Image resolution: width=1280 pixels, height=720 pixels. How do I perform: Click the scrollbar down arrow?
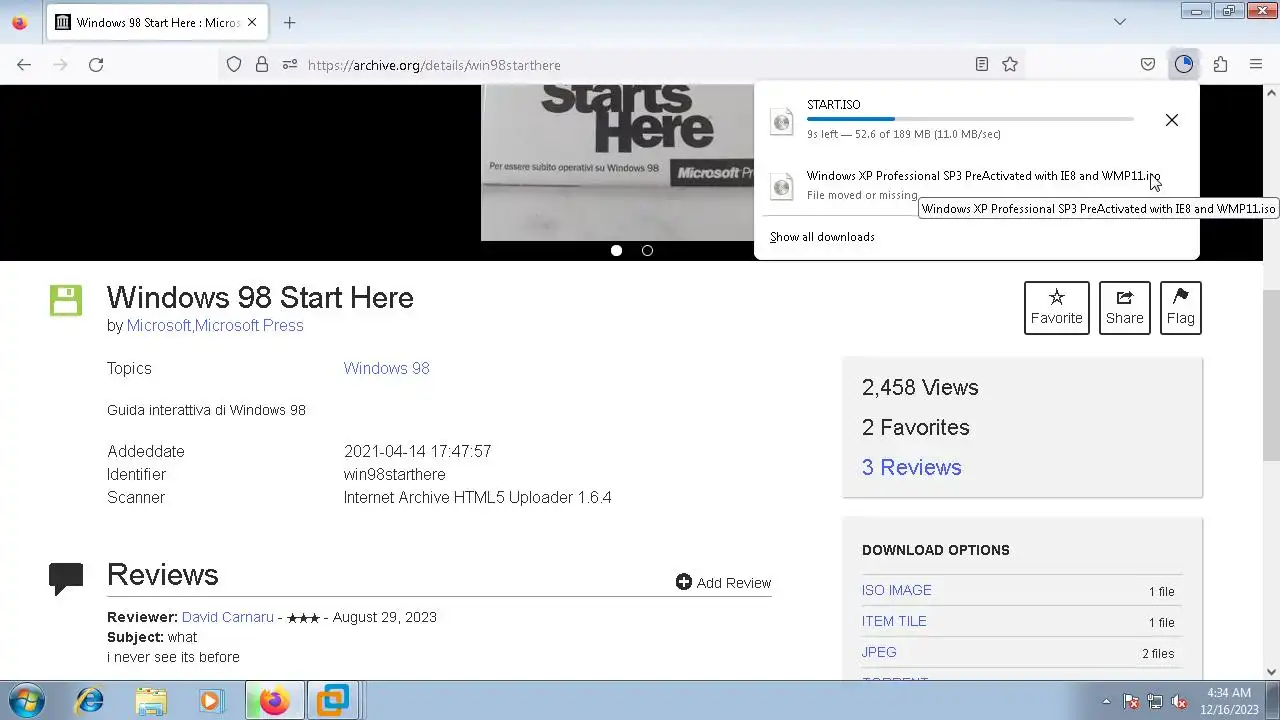point(1272,672)
